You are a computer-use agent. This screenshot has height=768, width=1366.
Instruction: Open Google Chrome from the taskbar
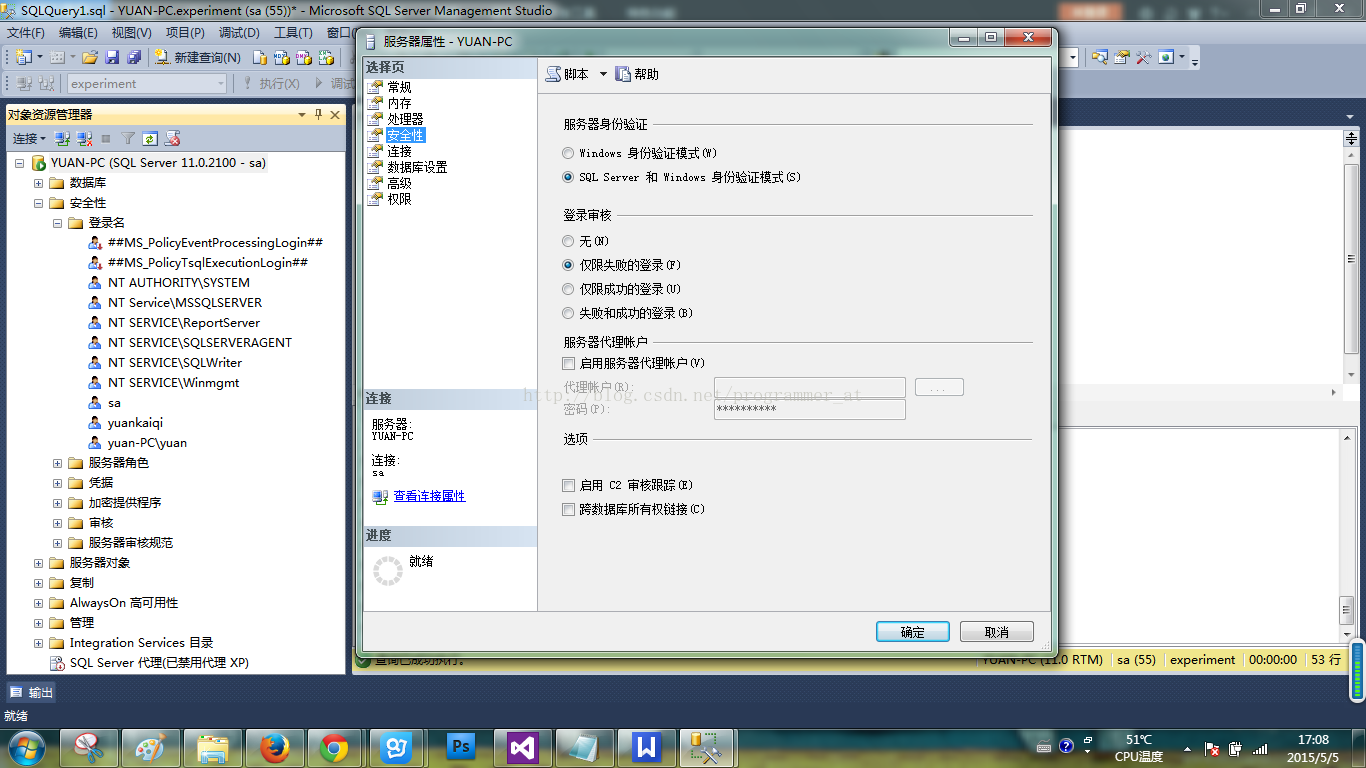coord(334,747)
